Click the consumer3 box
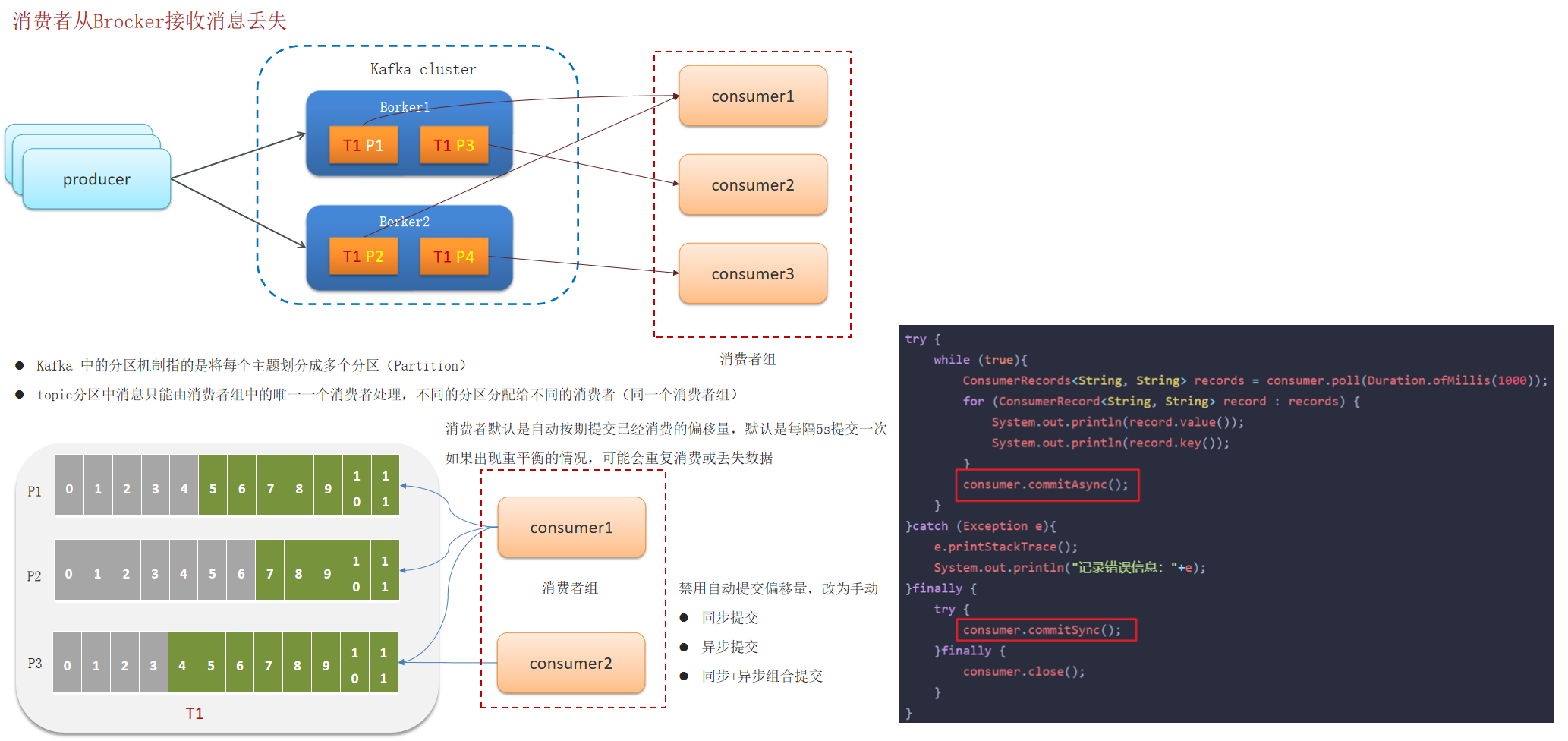The height and width of the screenshot is (741, 1568). pyautogui.click(x=753, y=274)
